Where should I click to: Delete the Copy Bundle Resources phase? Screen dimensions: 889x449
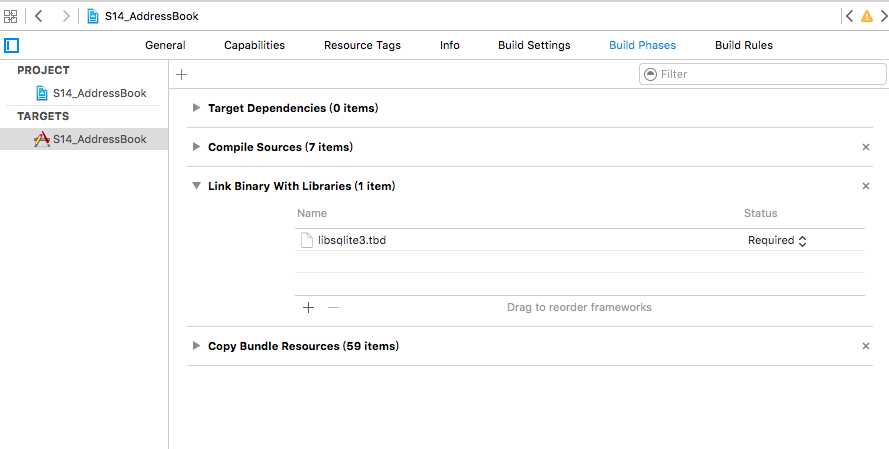click(865, 346)
